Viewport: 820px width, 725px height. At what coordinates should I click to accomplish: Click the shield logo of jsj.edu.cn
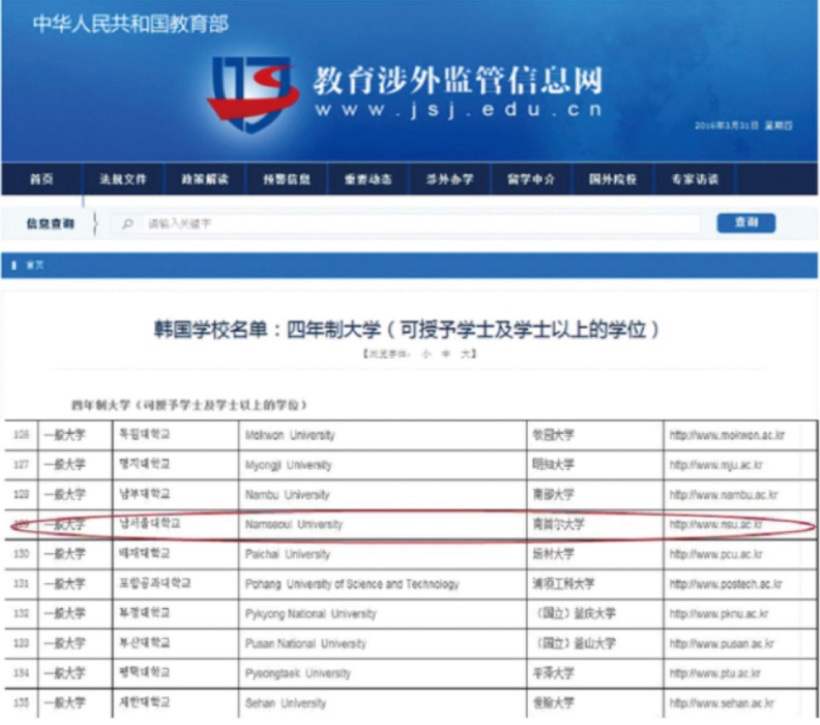point(253,94)
